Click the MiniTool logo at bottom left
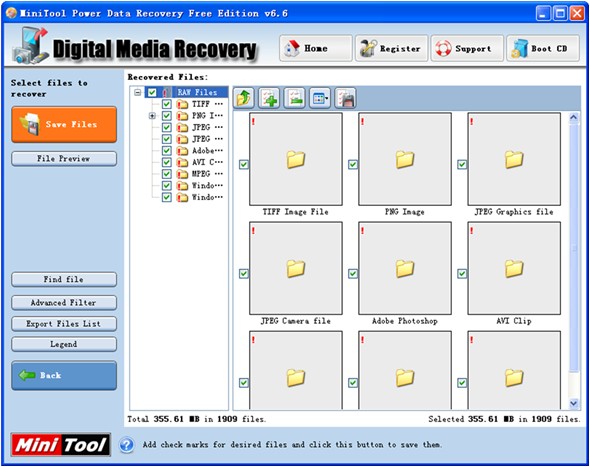 (61, 445)
